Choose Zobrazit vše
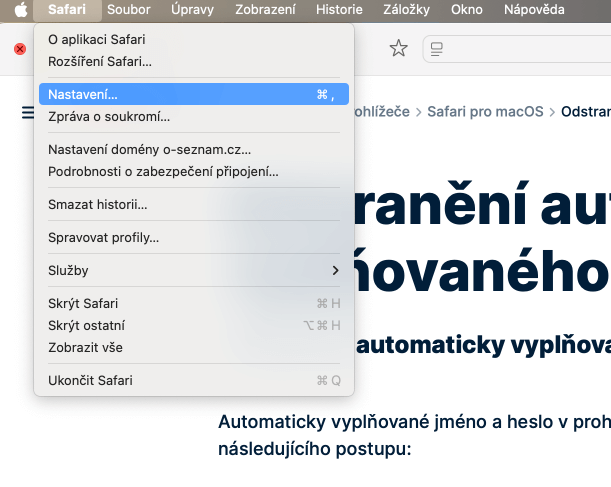The height and width of the screenshot is (487, 611). [85, 347]
